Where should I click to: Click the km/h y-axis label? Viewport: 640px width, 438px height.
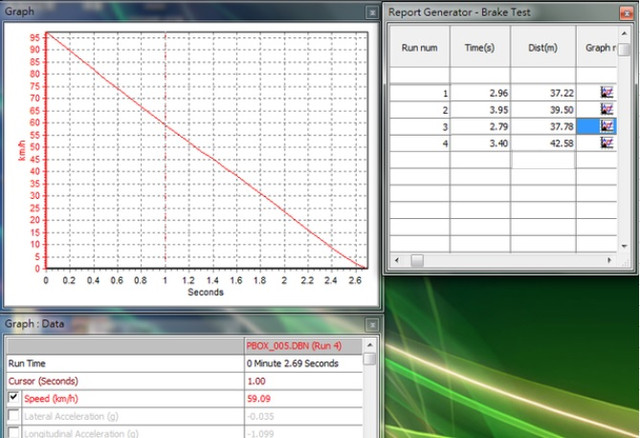22,150
